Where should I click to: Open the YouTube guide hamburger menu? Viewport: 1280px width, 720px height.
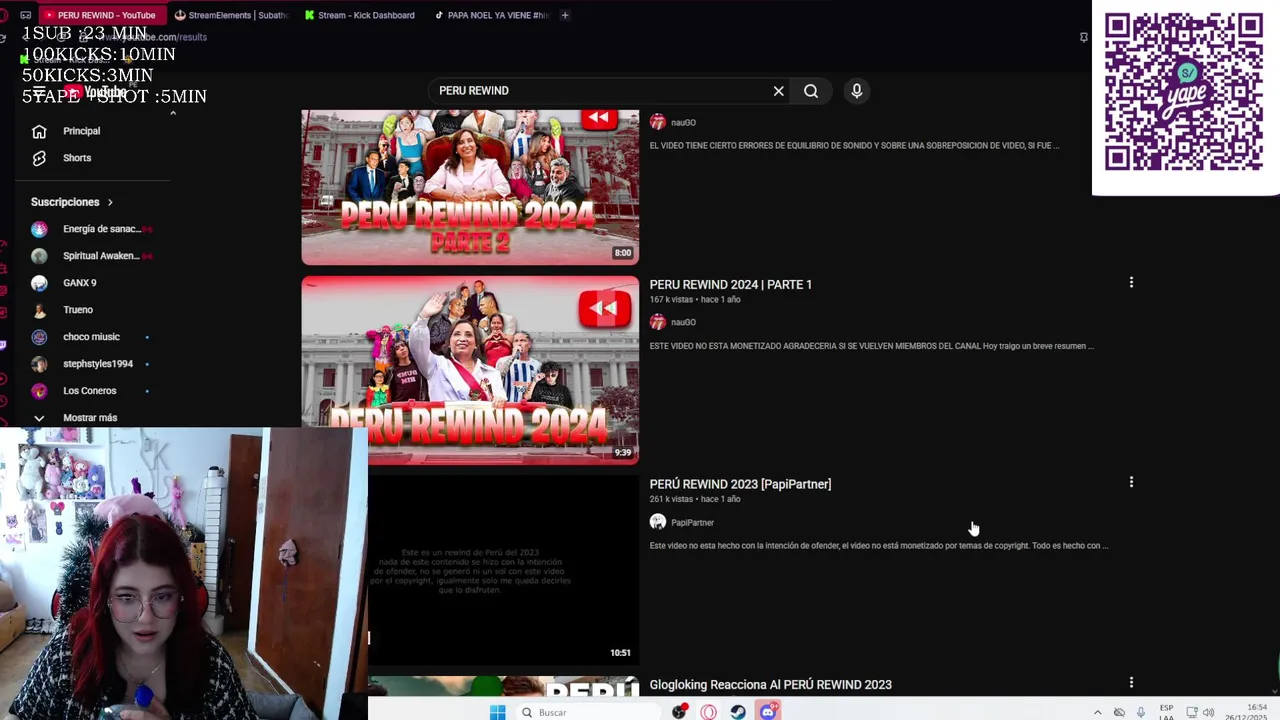tap(39, 92)
